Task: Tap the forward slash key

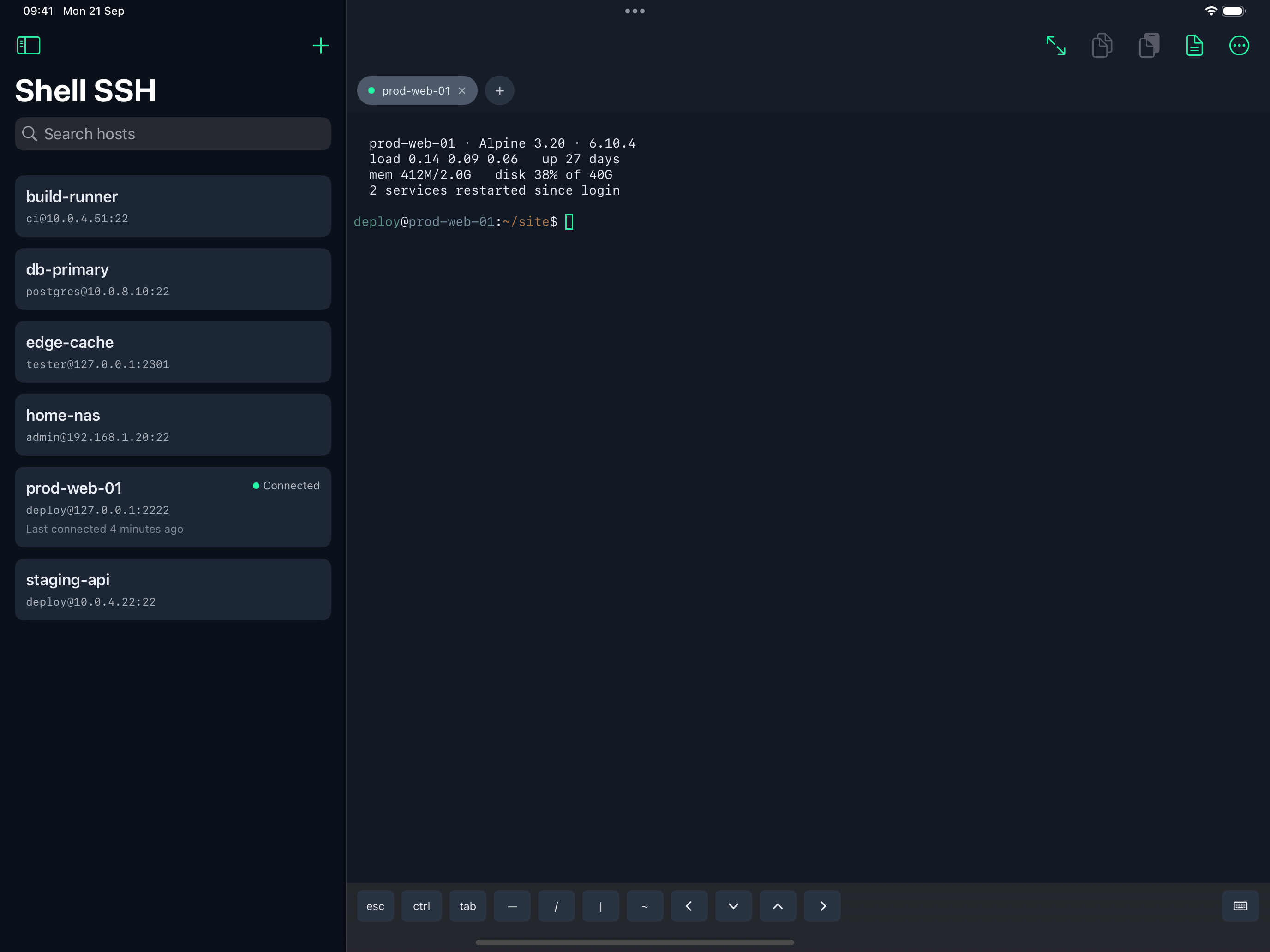Action: click(x=557, y=906)
